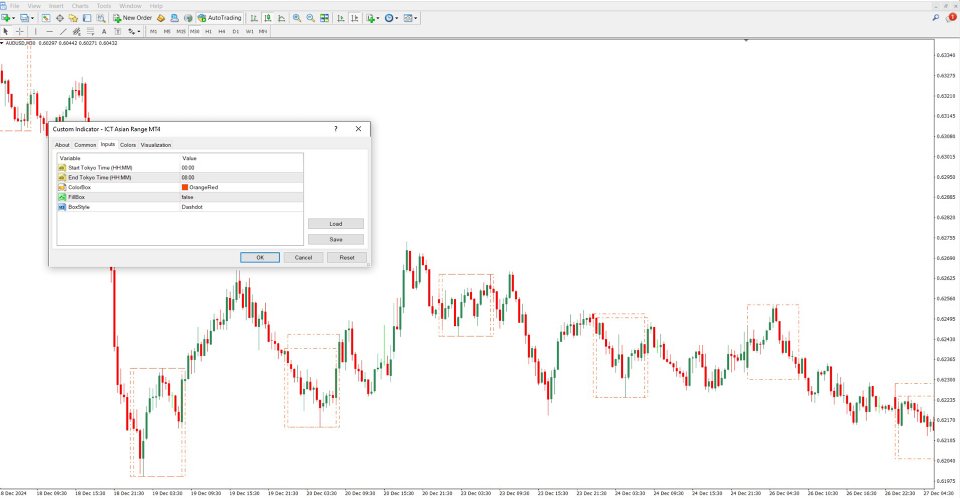This screenshot has height=498, width=960.
Task: Open a new chart via toolbar icon
Action: tap(6, 18)
